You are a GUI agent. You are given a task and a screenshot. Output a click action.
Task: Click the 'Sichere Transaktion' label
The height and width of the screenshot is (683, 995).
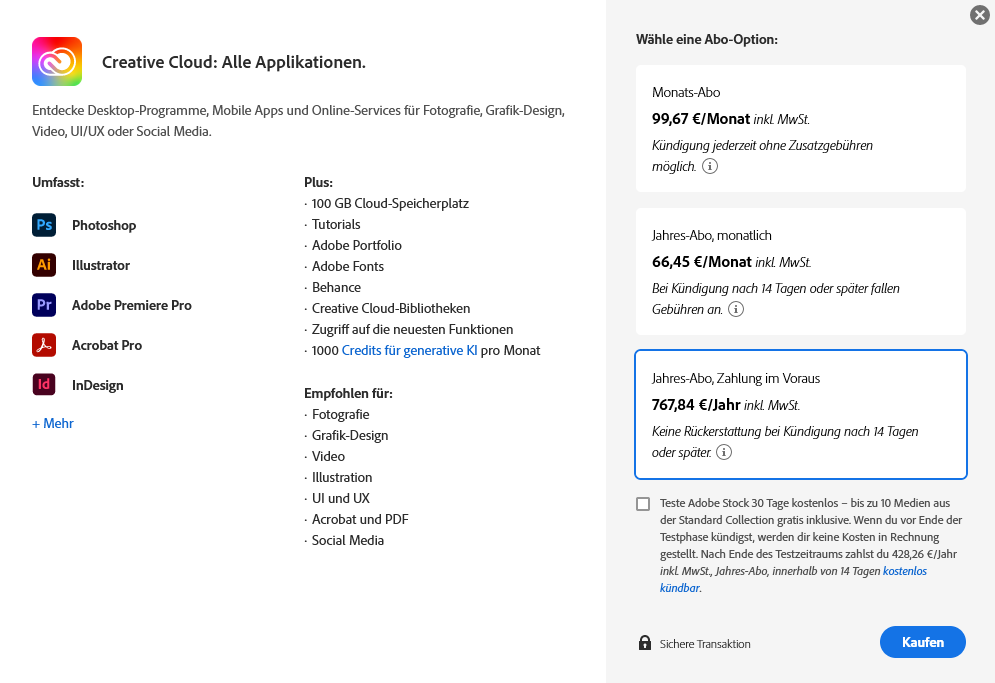[705, 644]
